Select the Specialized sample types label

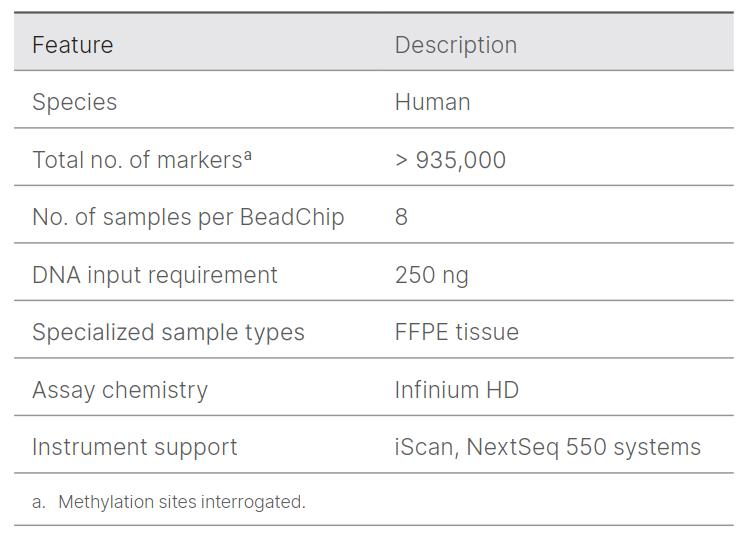click(168, 332)
